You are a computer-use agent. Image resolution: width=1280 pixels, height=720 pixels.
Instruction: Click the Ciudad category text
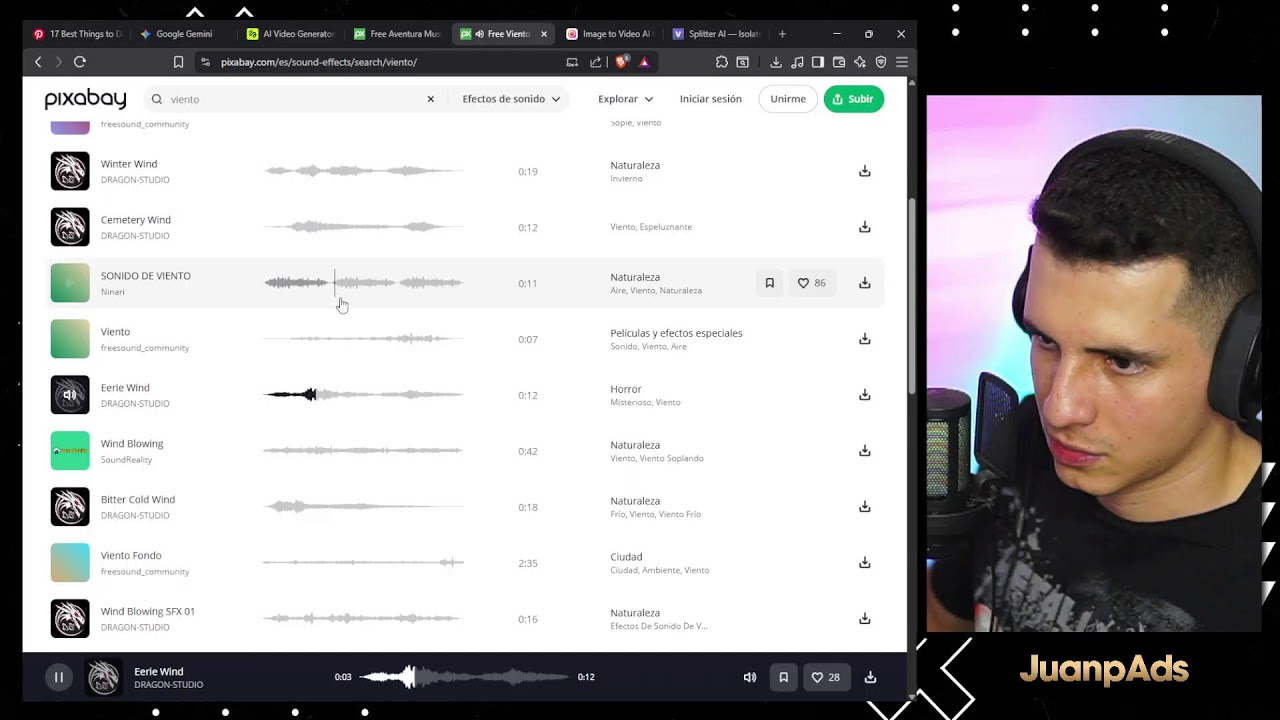(x=626, y=557)
